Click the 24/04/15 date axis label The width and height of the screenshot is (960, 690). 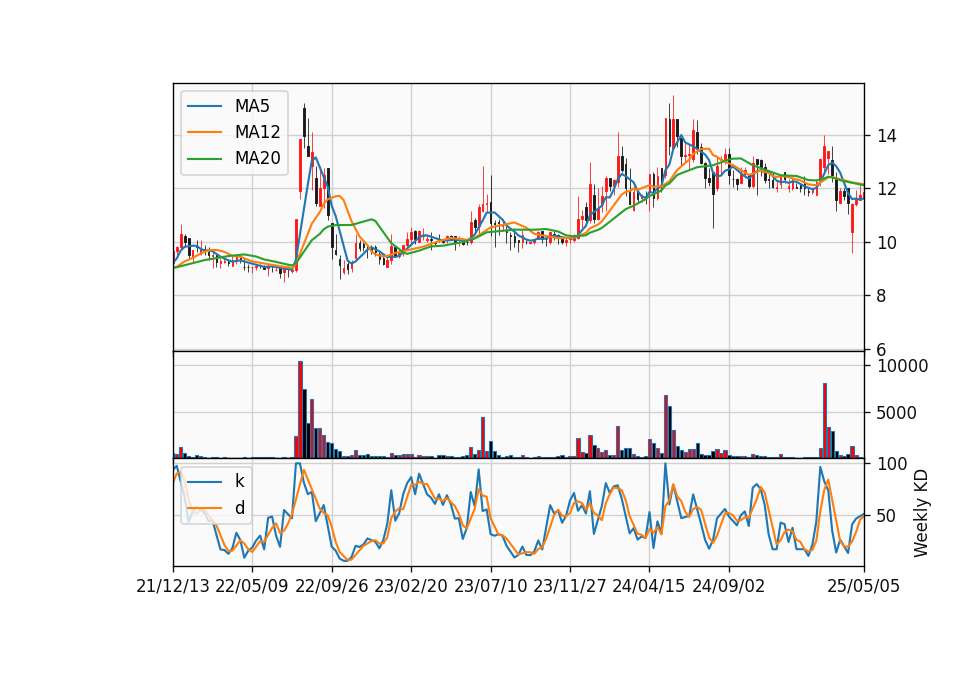[649, 587]
